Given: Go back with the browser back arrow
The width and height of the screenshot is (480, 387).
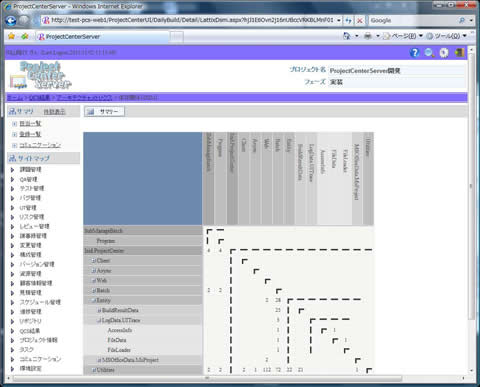Looking at the screenshot, I should 11,21.
